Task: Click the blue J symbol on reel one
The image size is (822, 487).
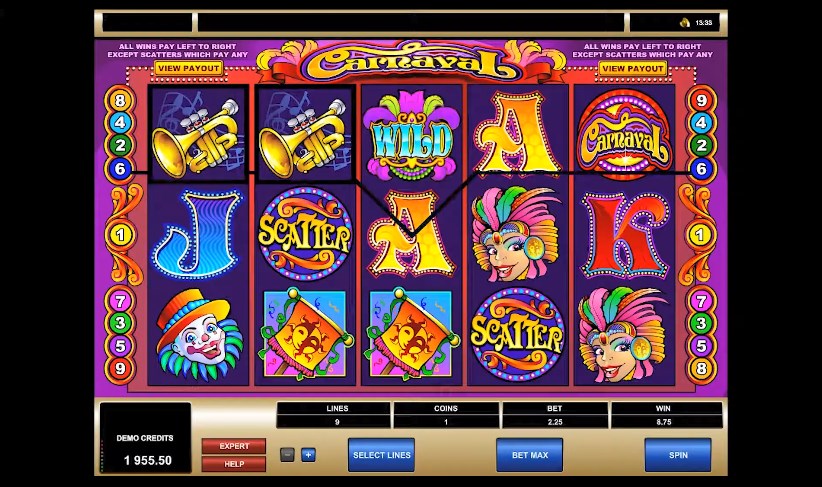Action: [x=198, y=234]
